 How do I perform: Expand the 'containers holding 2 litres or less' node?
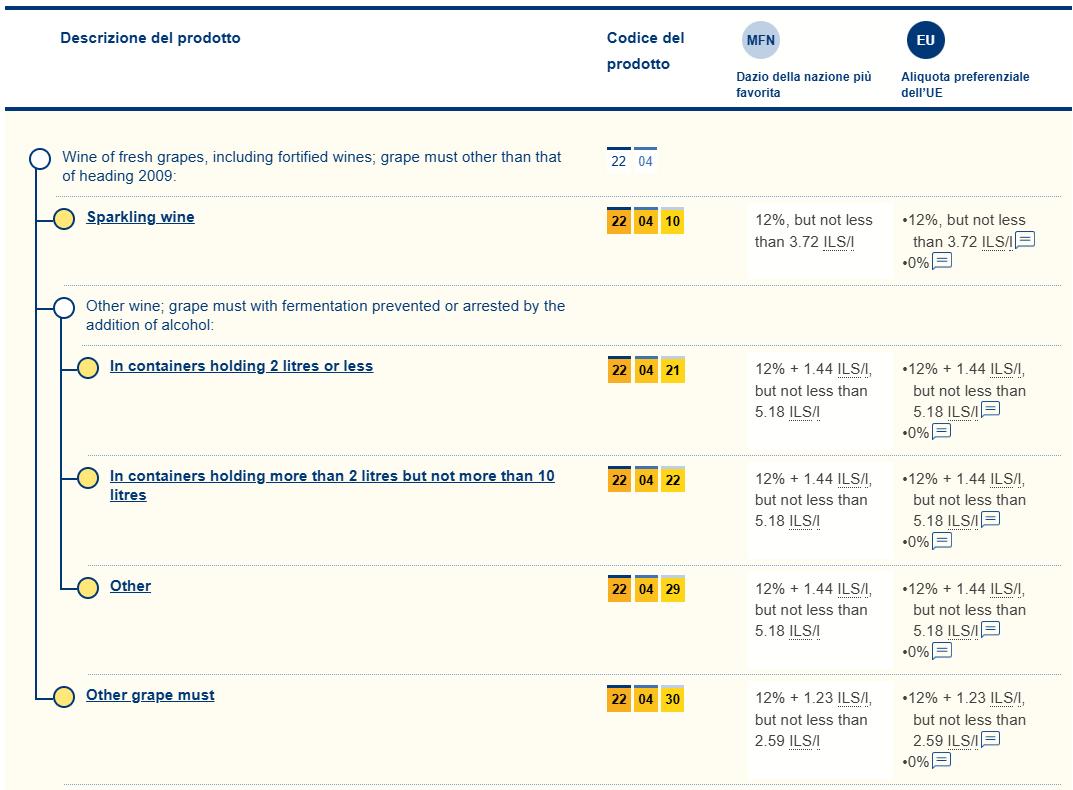(88, 368)
